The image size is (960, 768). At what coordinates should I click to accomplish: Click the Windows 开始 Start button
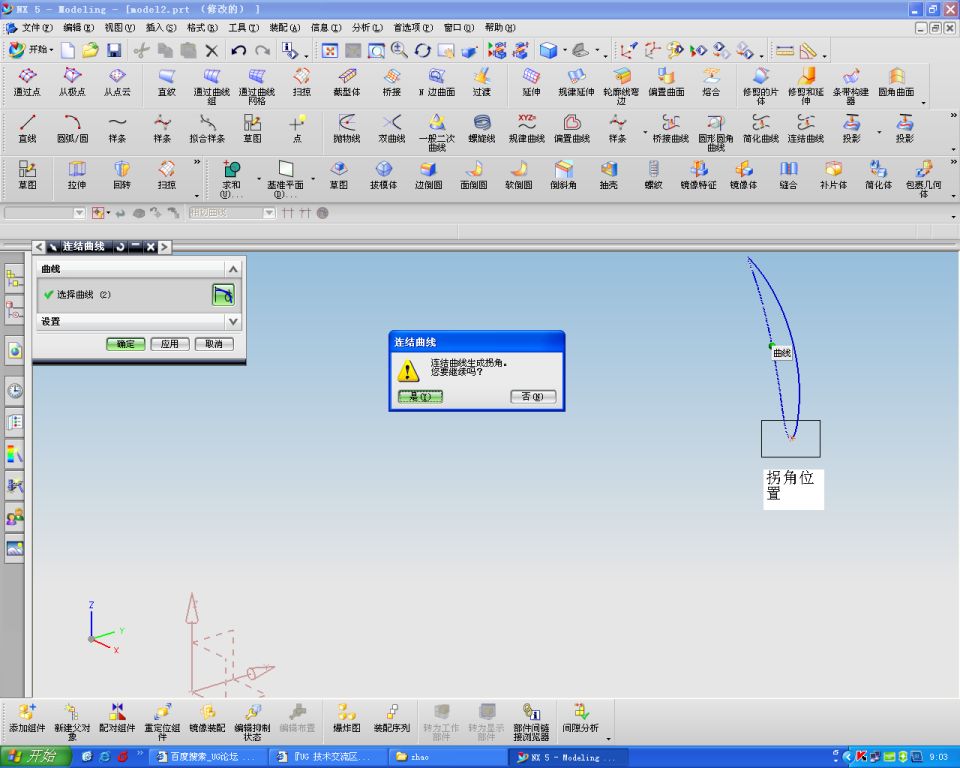tap(36, 756)
